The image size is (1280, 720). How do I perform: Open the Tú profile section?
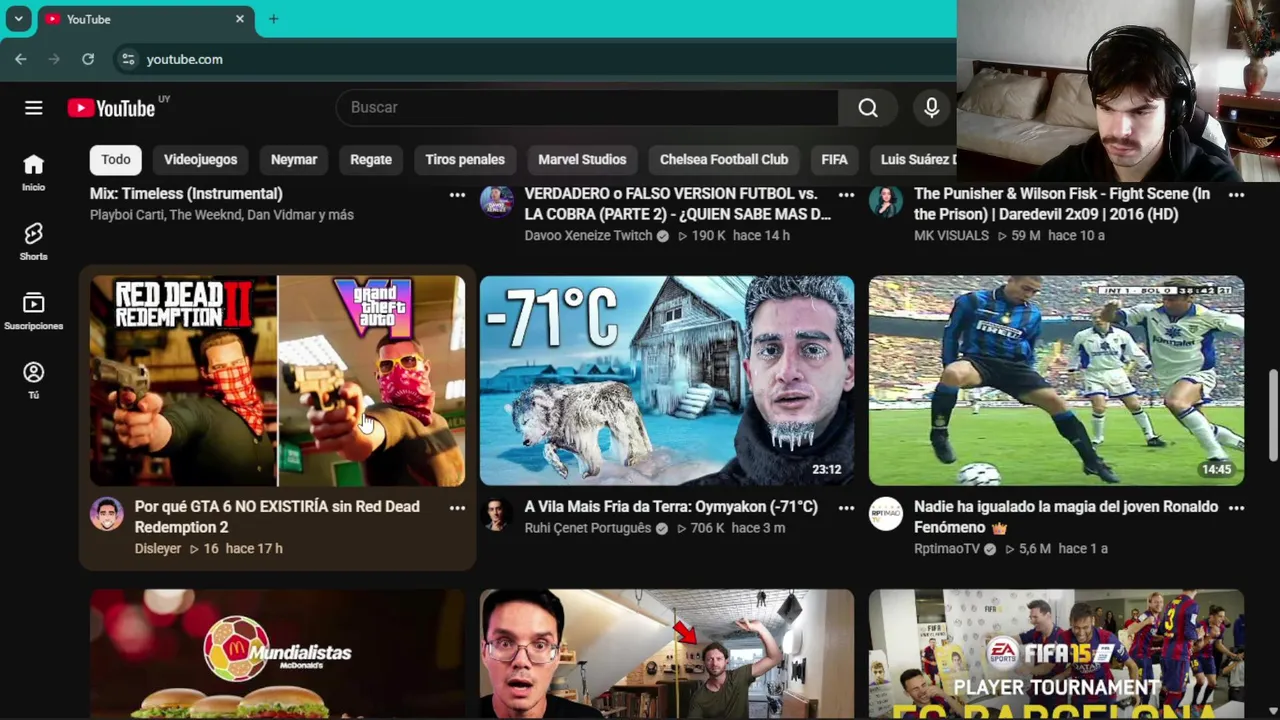[x=33, y=380]
